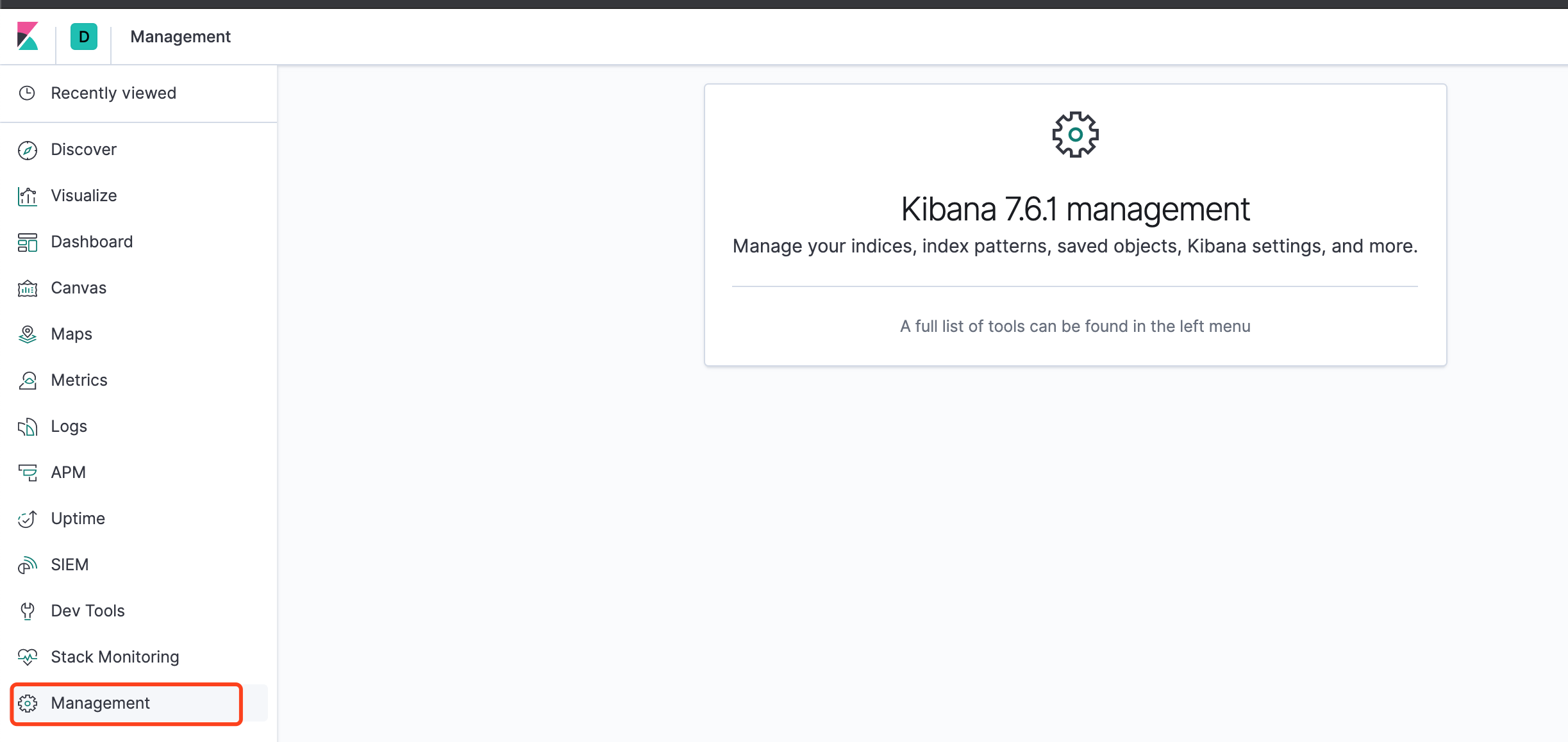Expand the Recently viewed section
The image size is (1568, 742).
[113, 93]
